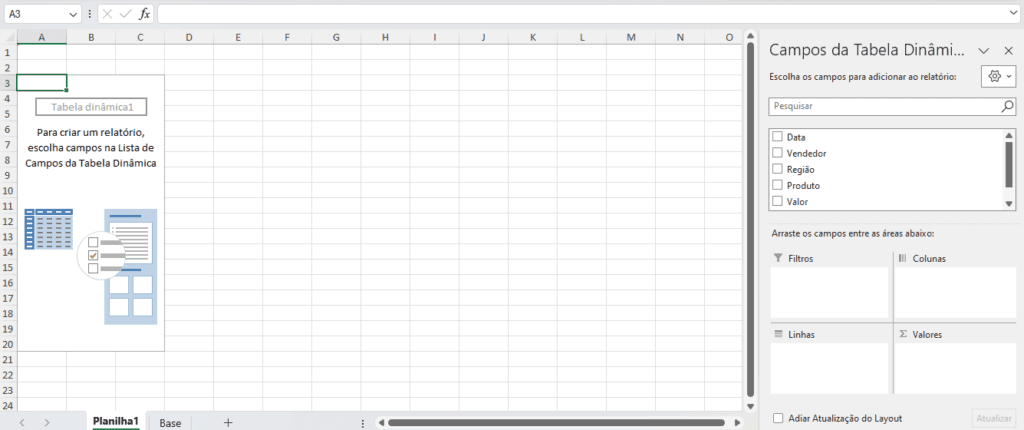Select row header 1

[x=8, y=52]
